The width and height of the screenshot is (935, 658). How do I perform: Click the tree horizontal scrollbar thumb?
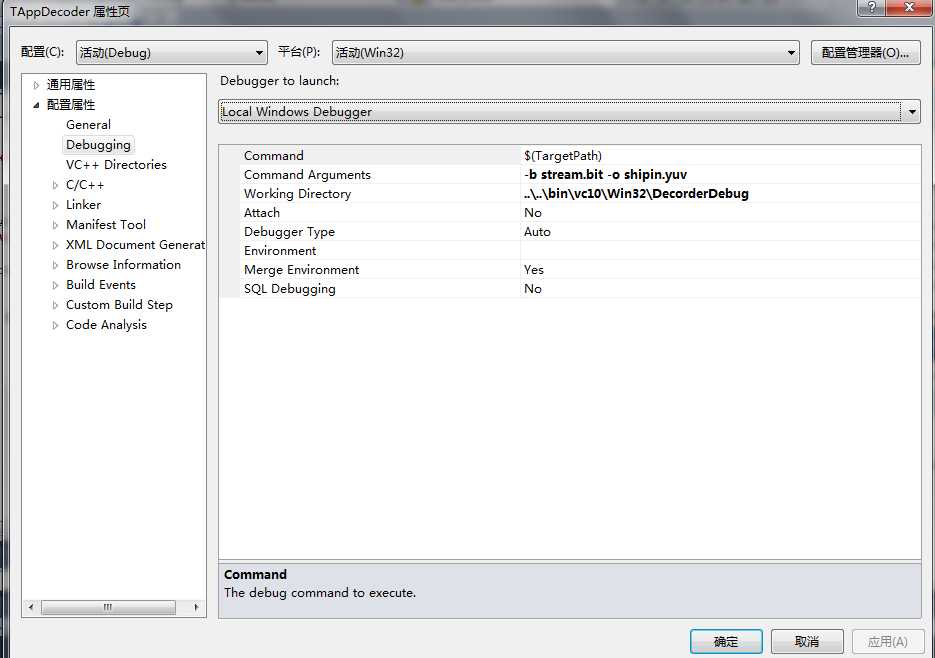(x=108, y=607)
